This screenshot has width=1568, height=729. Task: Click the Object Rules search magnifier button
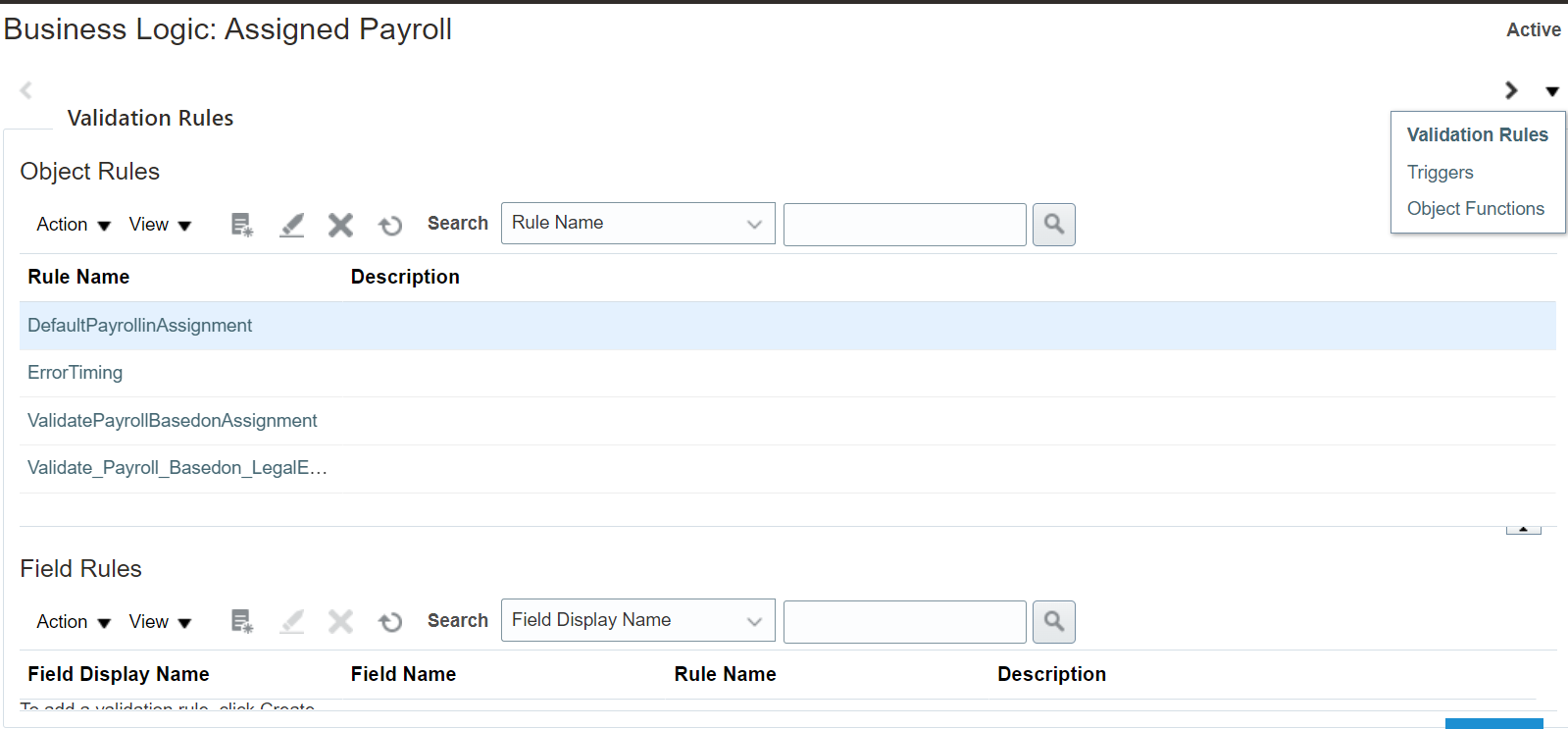1053,225
